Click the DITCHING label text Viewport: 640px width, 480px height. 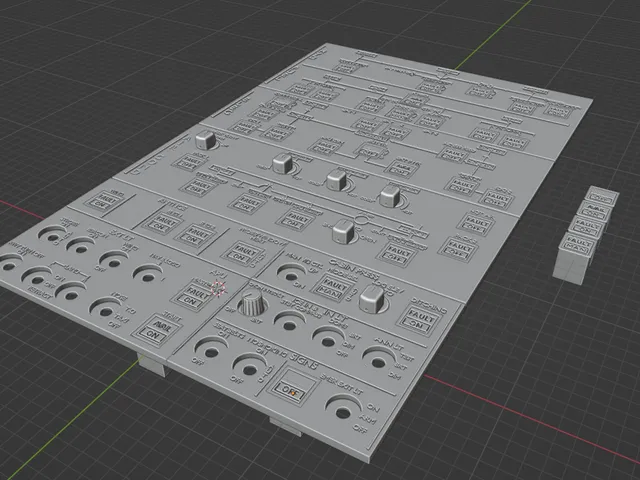pyautogui.click(x=429, y=304)
